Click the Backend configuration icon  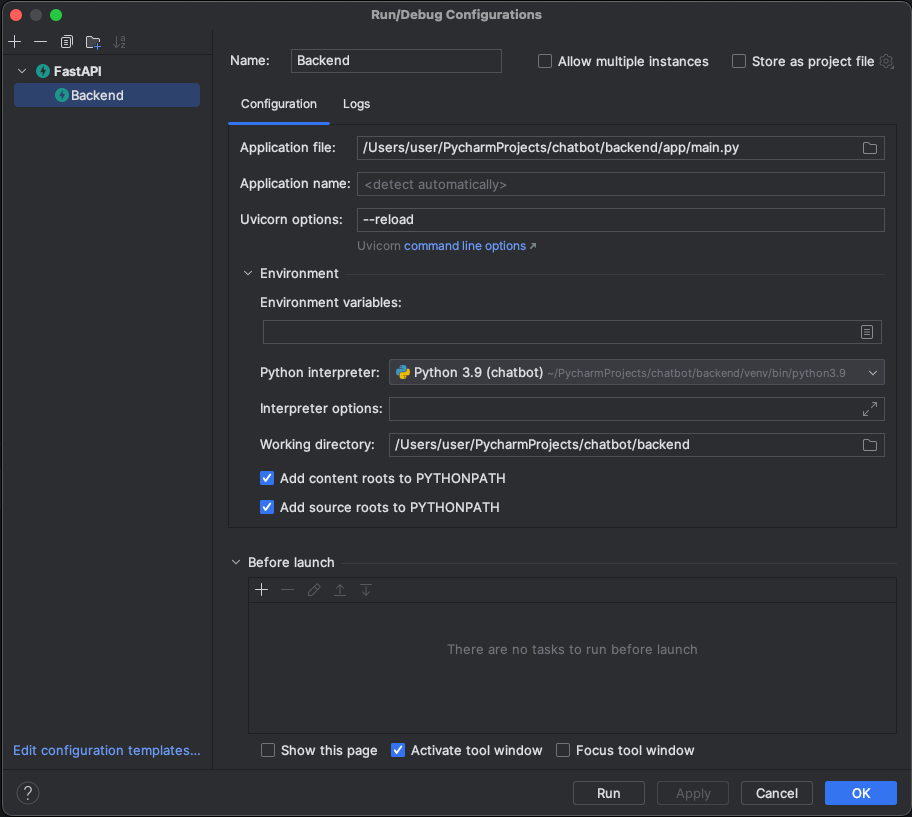pos(62,95)
